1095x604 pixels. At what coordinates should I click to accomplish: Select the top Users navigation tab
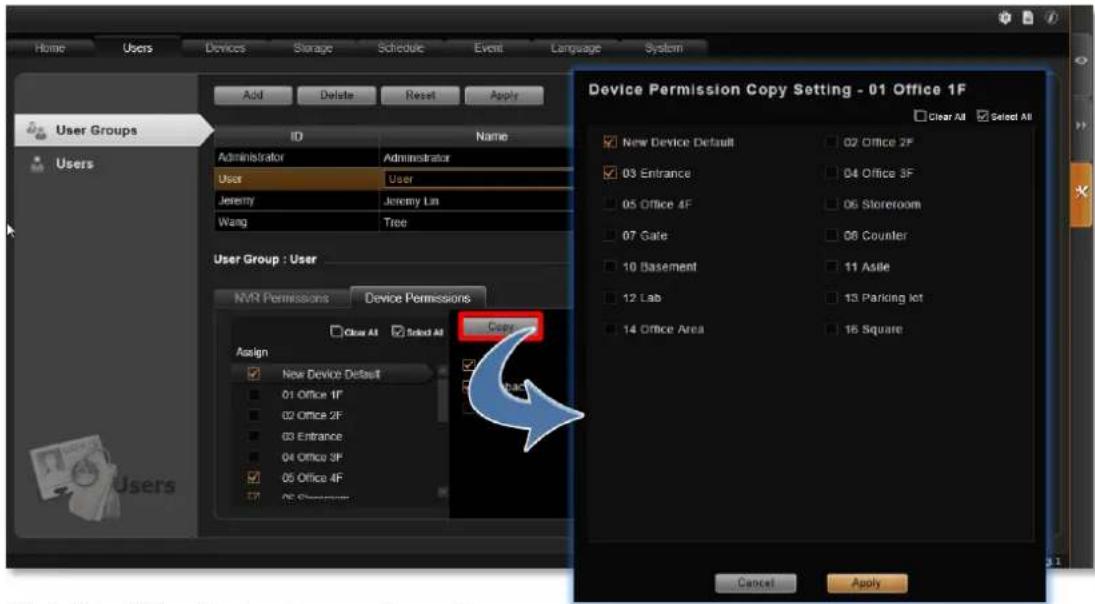(138, 47)
